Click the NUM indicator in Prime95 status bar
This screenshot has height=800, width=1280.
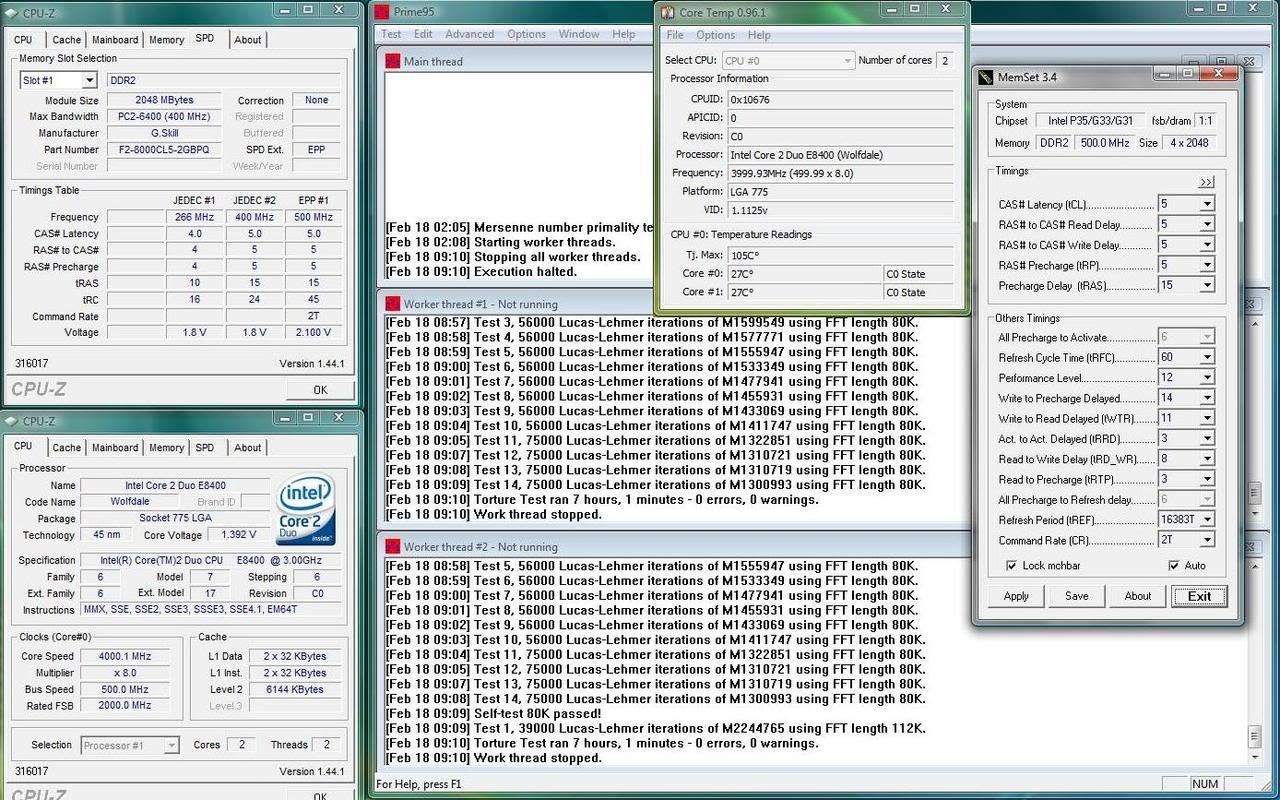(1204, 784)
